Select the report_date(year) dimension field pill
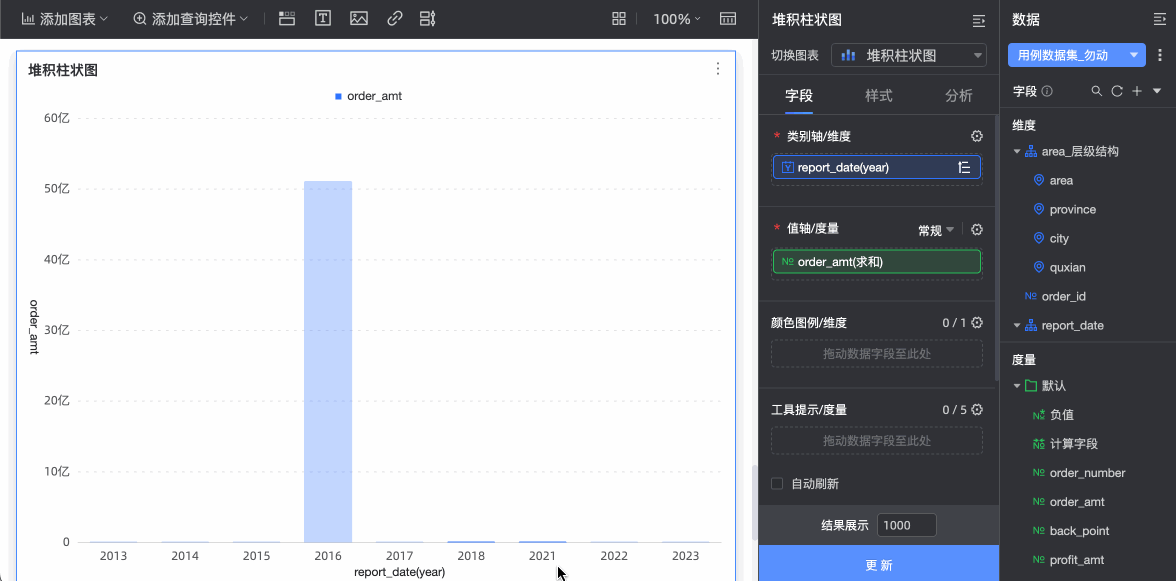 click(x=877, y=168)
